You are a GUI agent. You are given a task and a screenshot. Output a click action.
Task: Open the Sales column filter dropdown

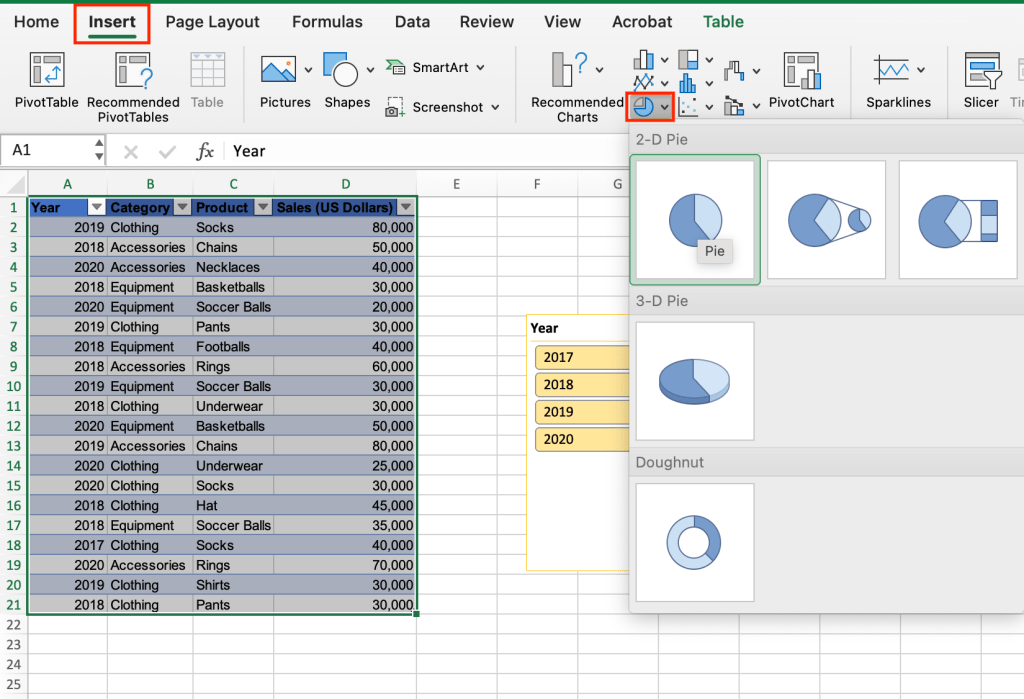(406, 207)
